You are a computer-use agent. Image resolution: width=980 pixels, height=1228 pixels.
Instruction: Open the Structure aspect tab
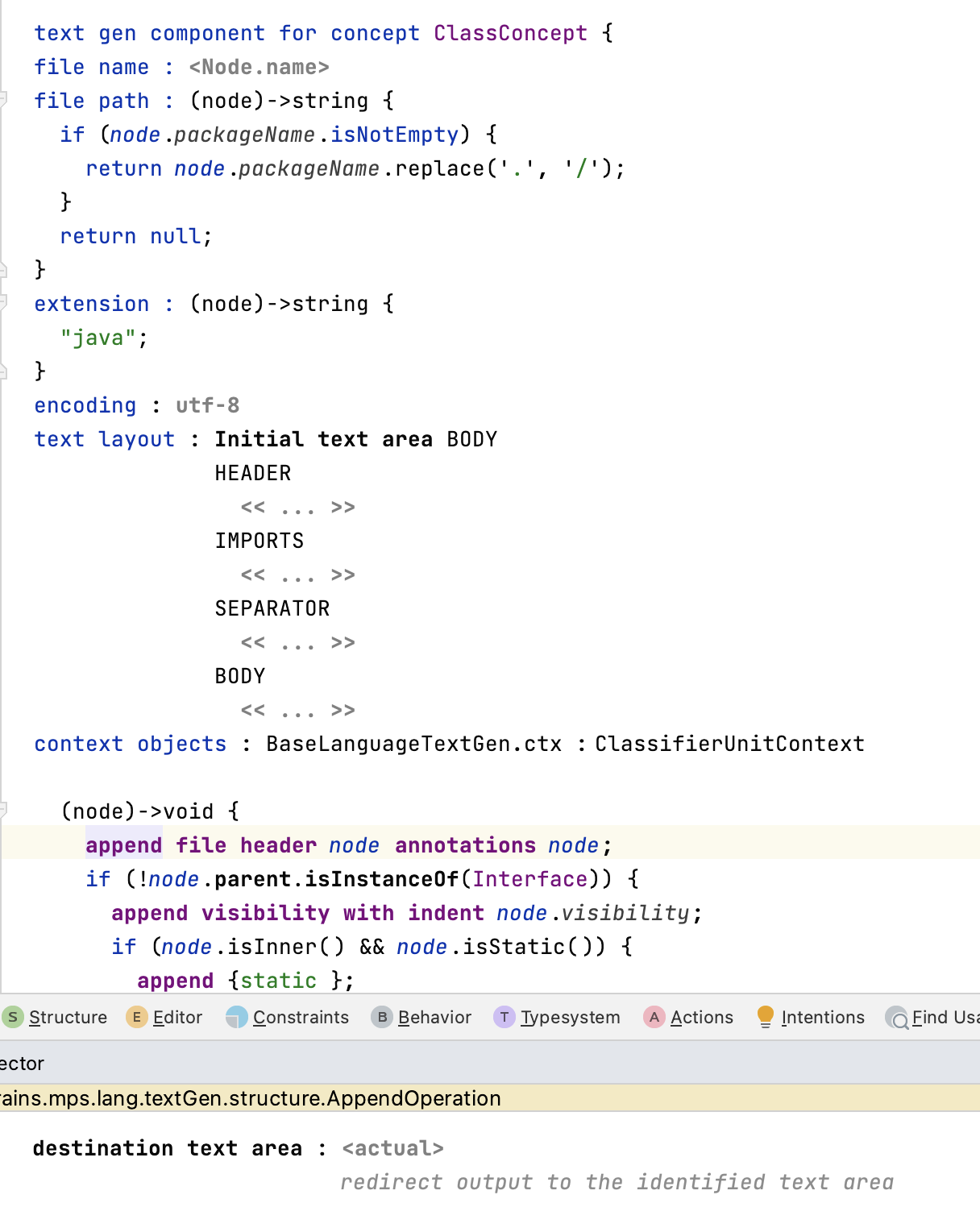tap(55, 1017)
